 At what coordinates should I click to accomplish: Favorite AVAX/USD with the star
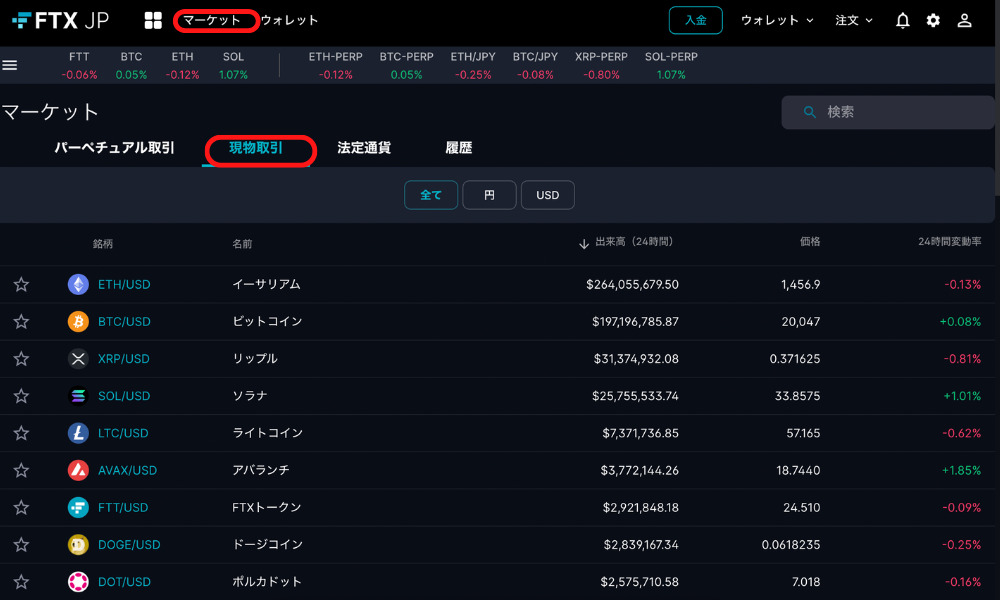coord(21,470)
